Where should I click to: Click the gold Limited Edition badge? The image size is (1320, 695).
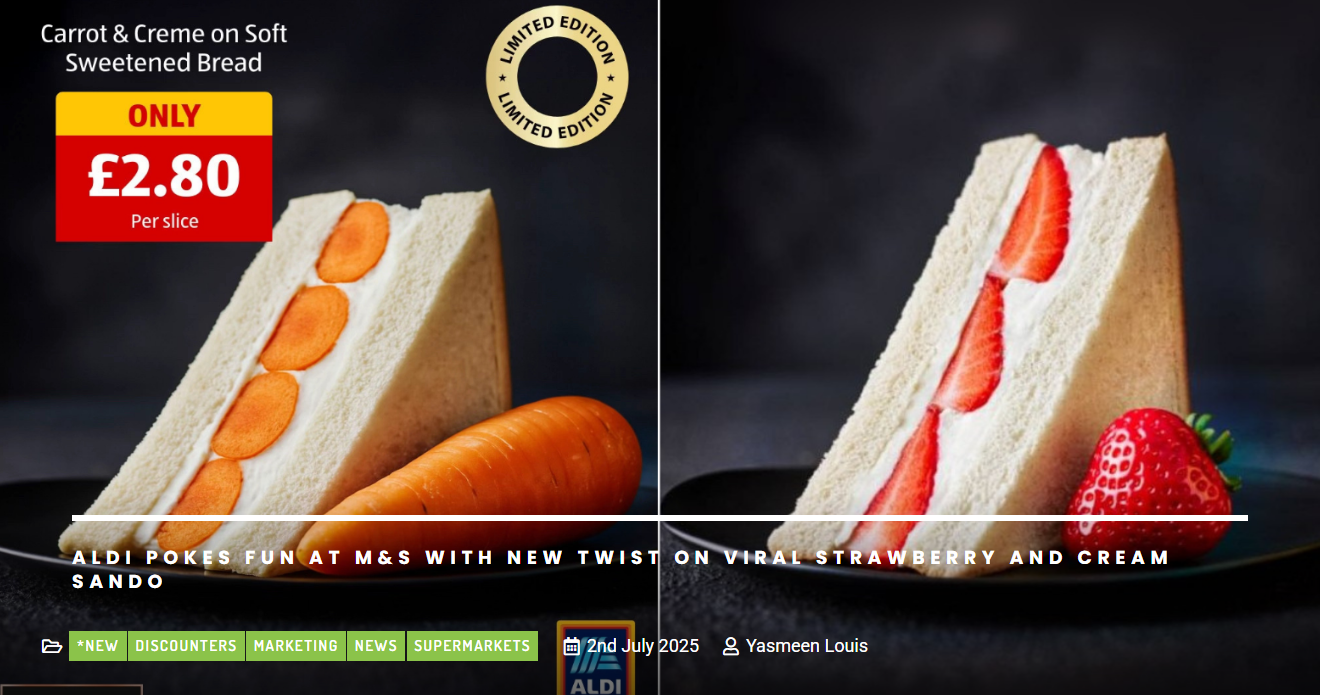pos(557,77)
